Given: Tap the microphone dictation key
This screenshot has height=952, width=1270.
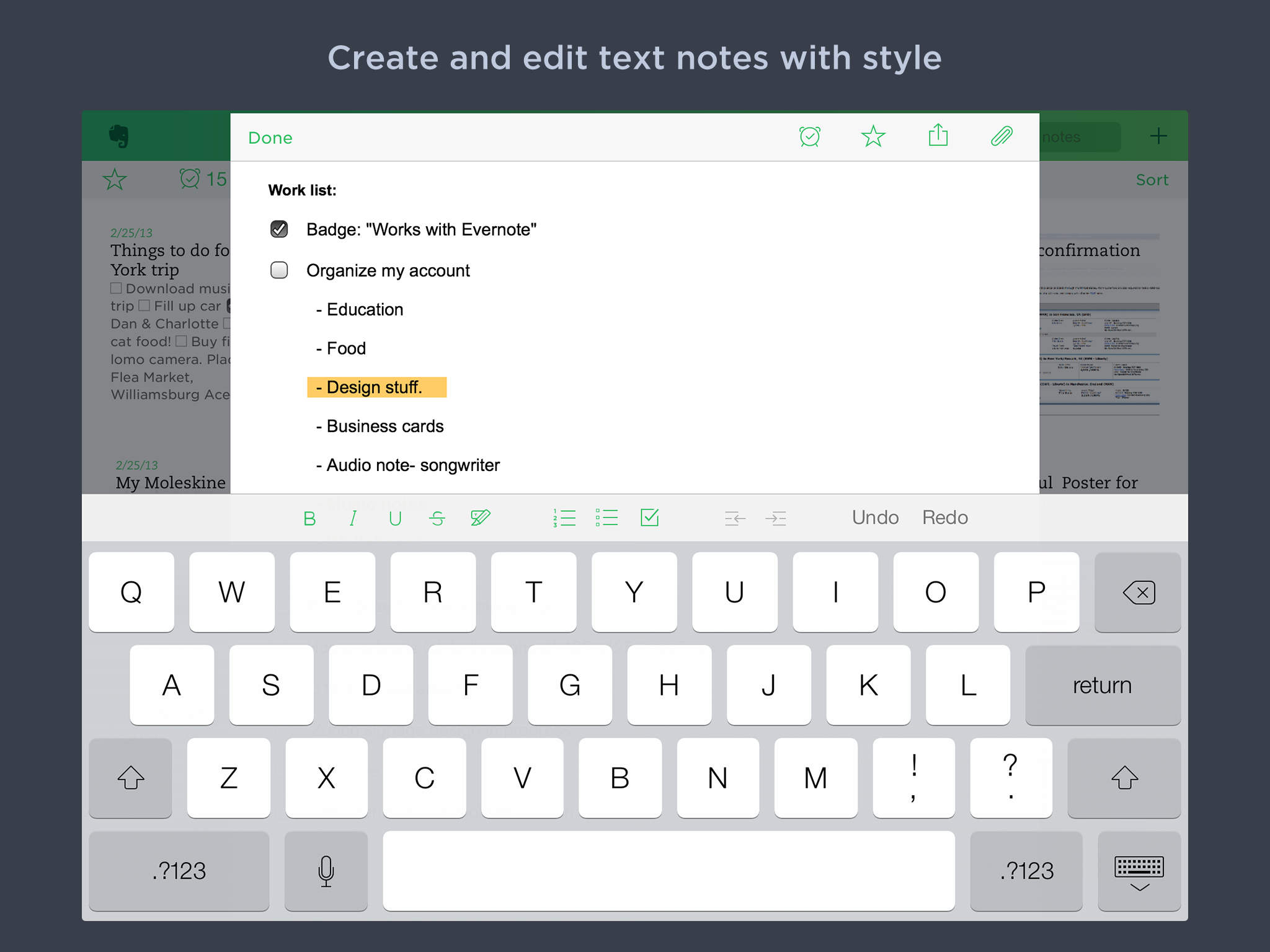Looking at the screenshot, I should tap(326, 871).
